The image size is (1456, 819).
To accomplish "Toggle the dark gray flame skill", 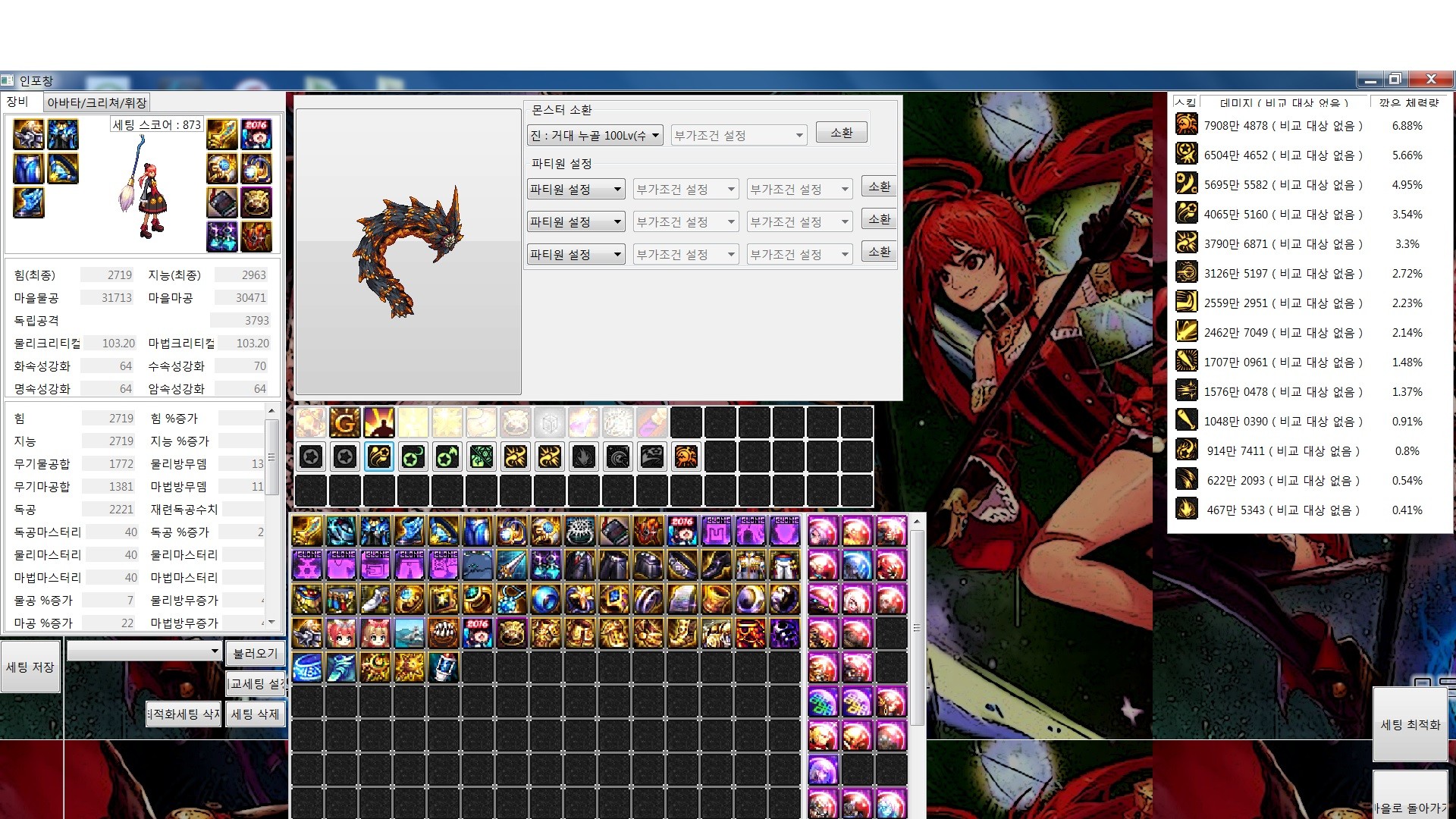I will point(584,457).
